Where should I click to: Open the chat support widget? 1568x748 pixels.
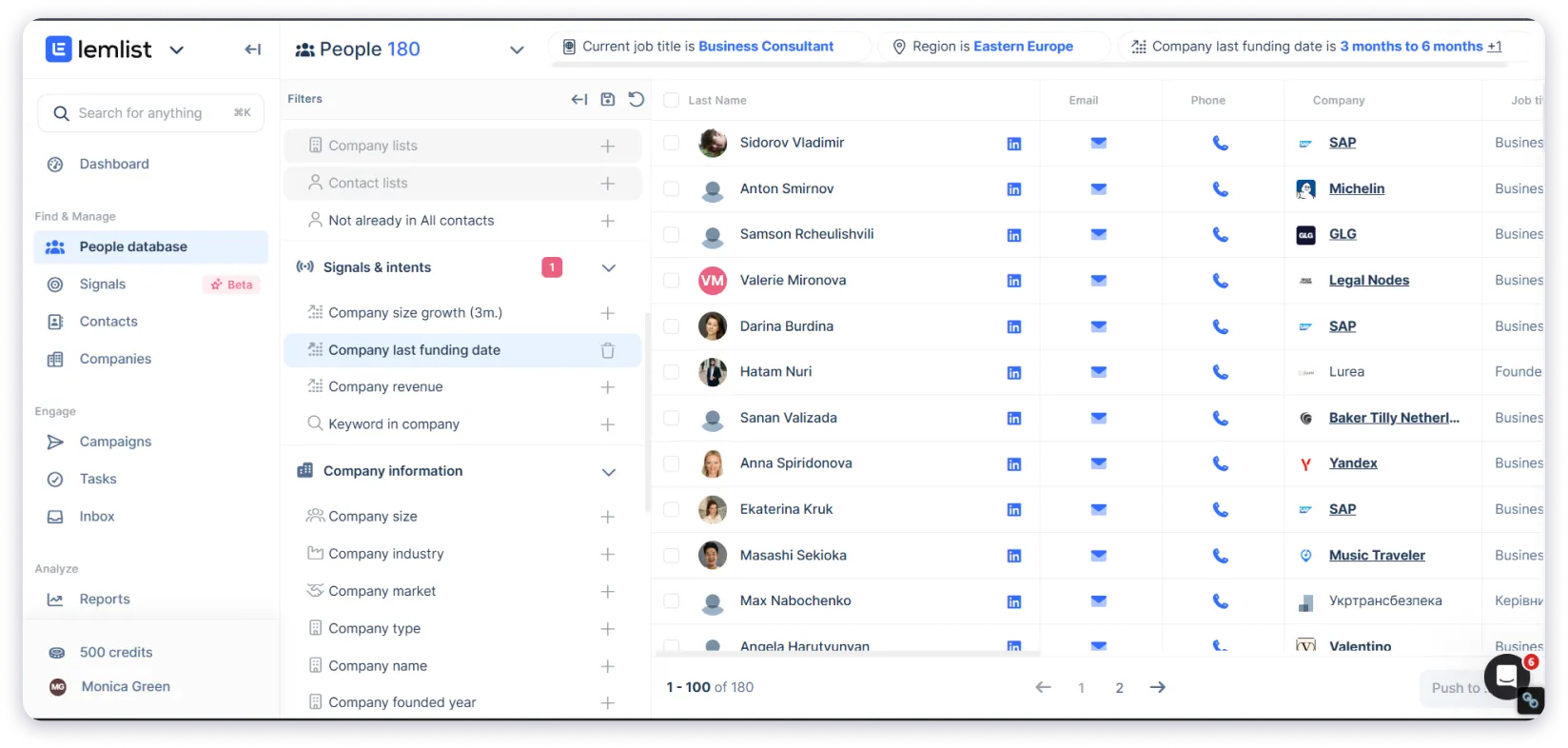pos(1506,677)
